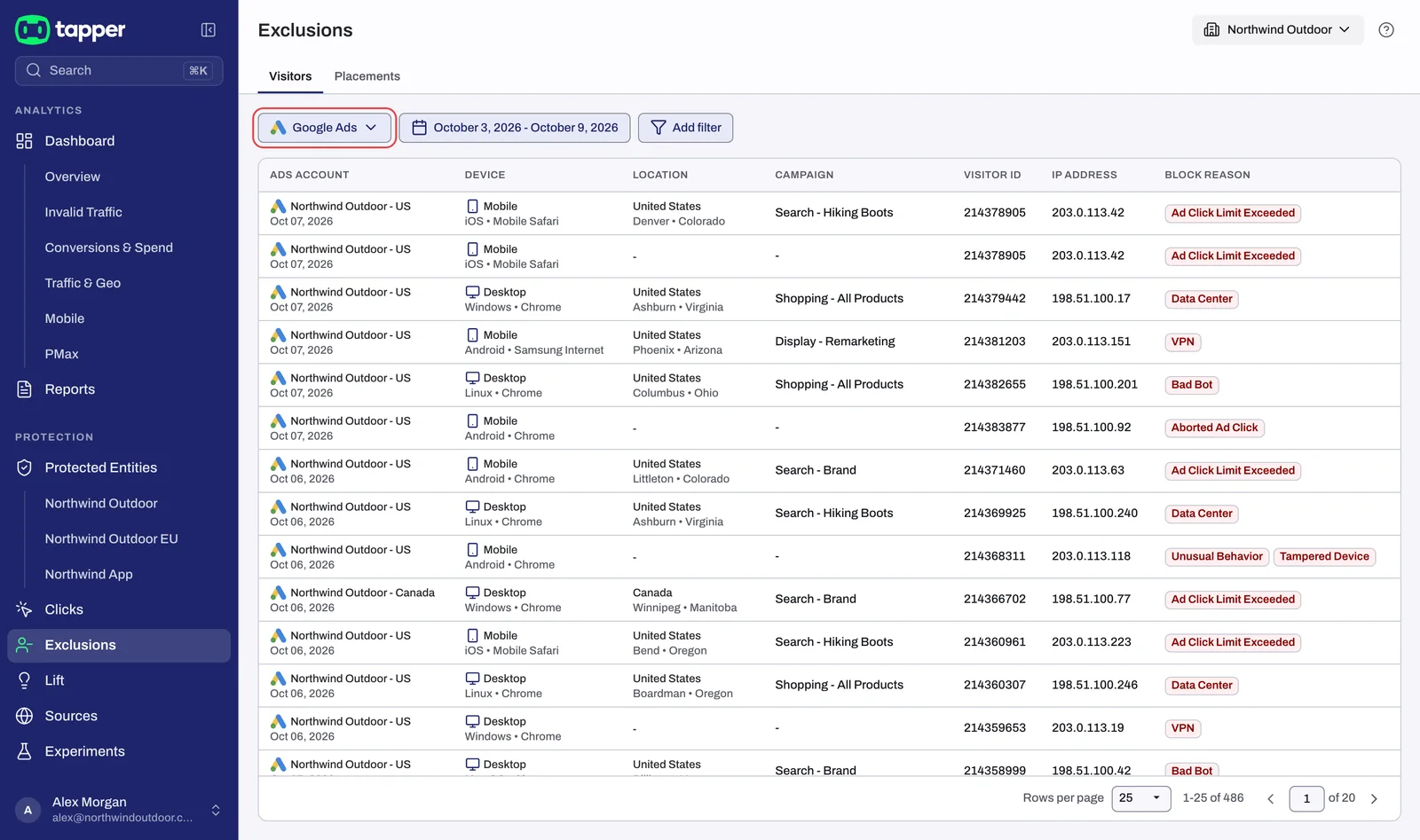Open the help question mark icon

1386,30
